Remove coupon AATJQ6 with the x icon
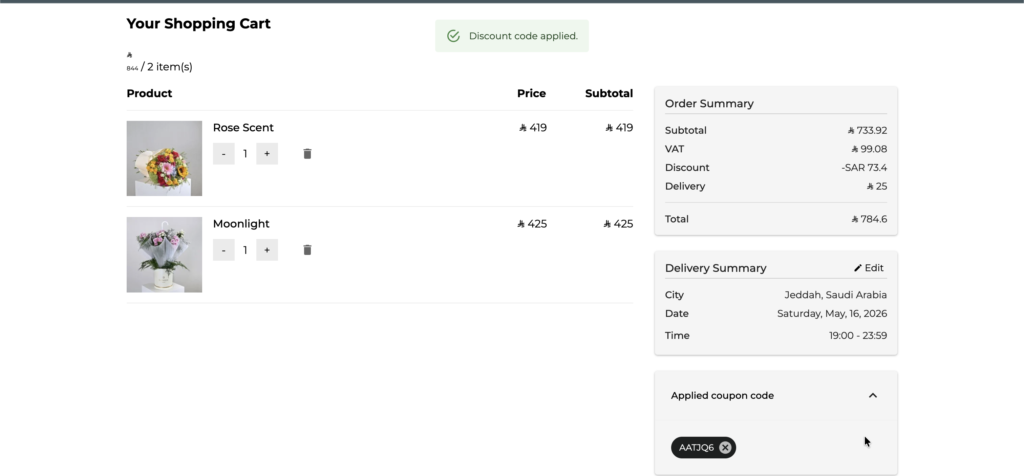Screen dimensions: 1024x476 pos(725,447)
